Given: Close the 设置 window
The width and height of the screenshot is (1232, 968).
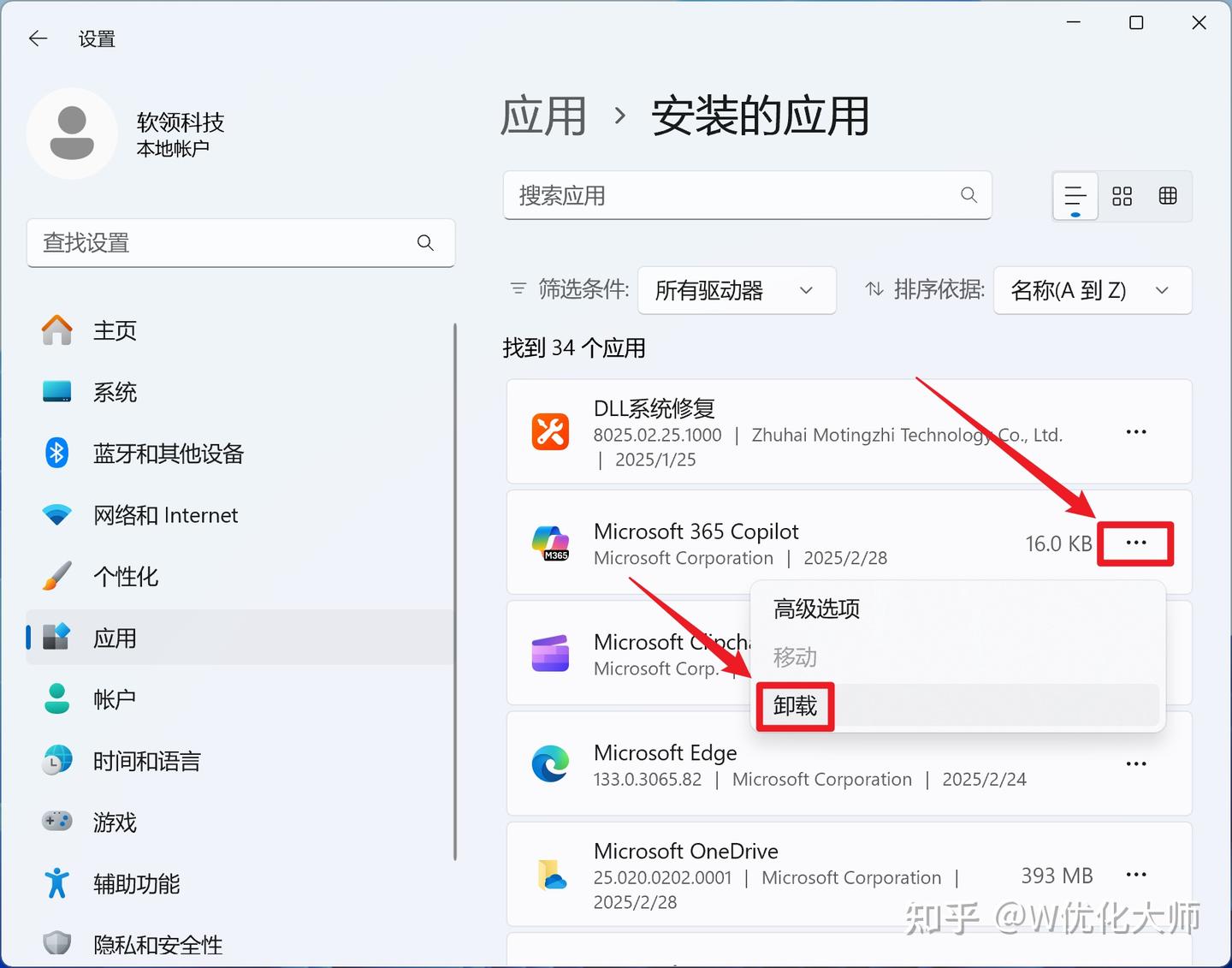Looking at the screenshot, I should click(x=1199, y=23).
